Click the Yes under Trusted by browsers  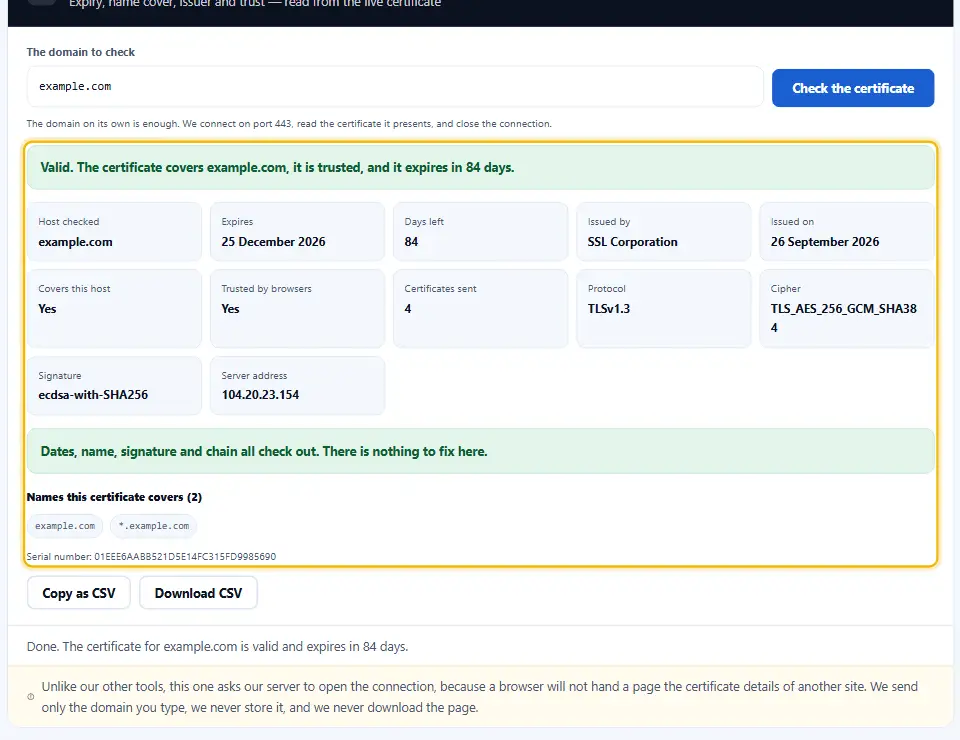[x=230, y=308]
